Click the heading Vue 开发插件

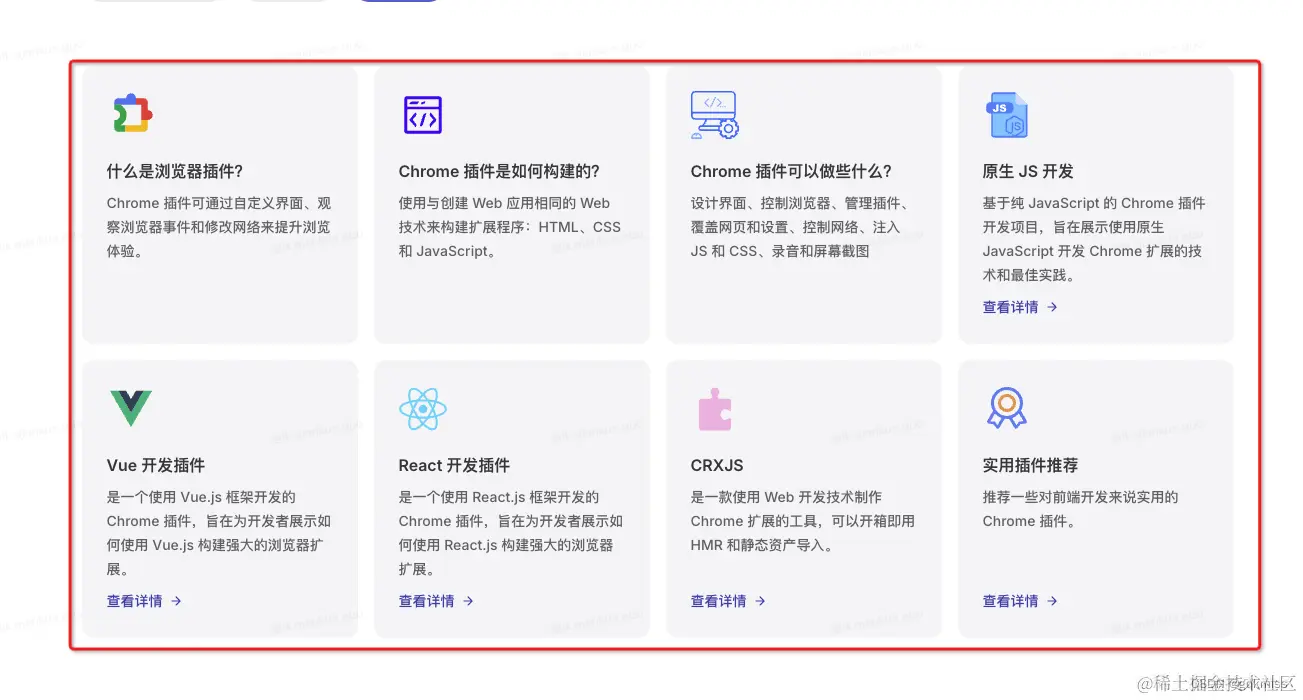[156, 465]
